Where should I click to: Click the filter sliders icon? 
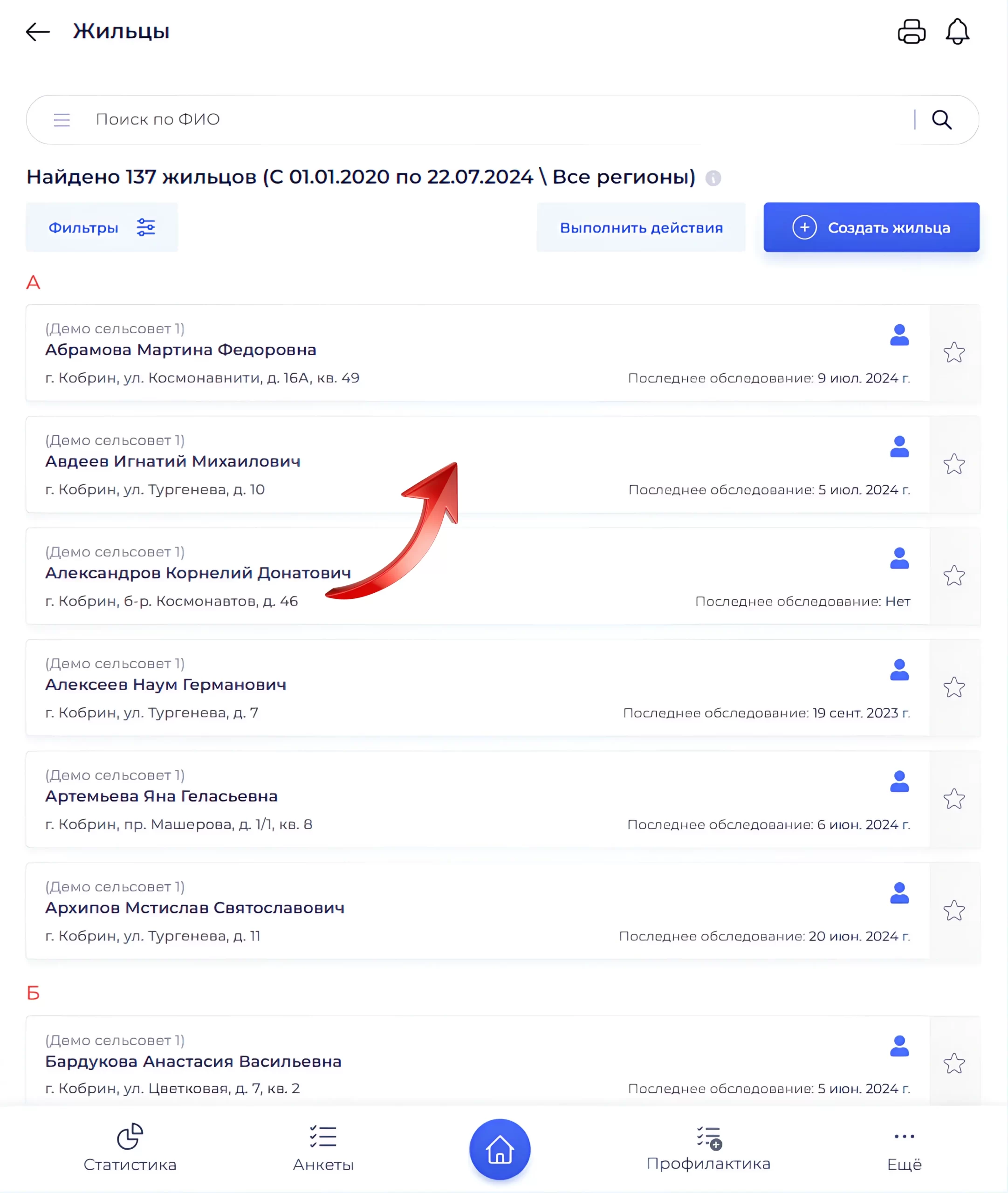[146, 227]
